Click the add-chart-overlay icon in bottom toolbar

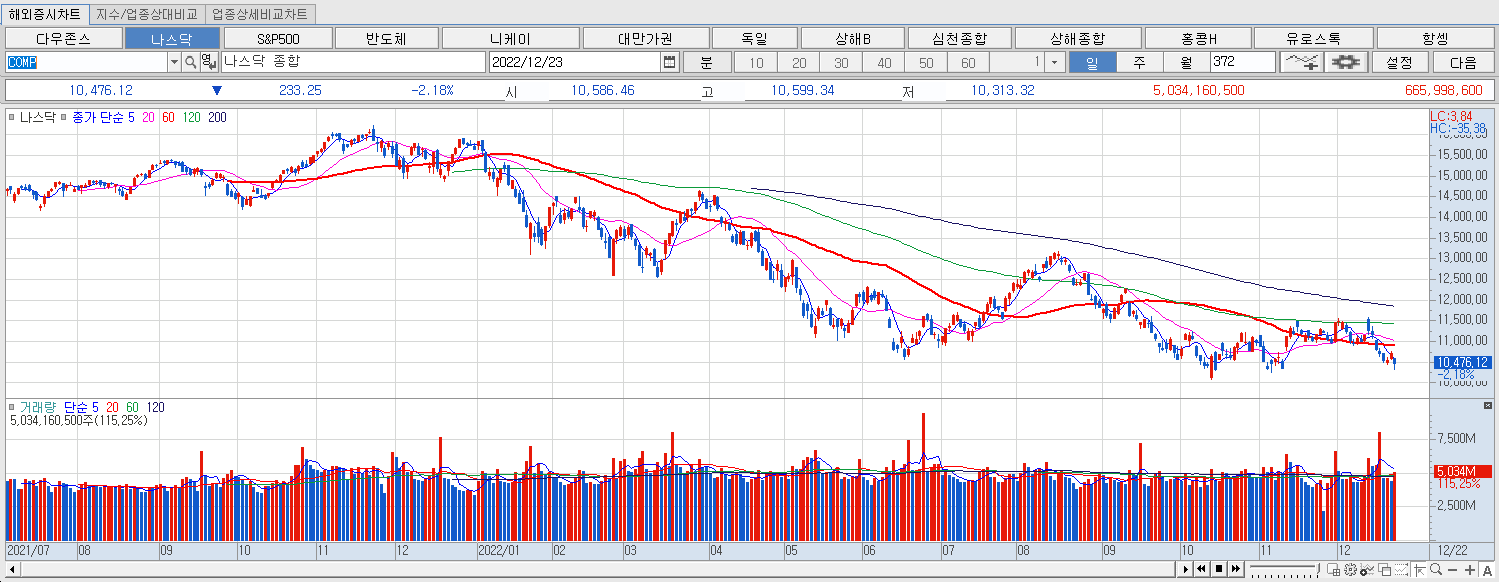point(1366,569)
